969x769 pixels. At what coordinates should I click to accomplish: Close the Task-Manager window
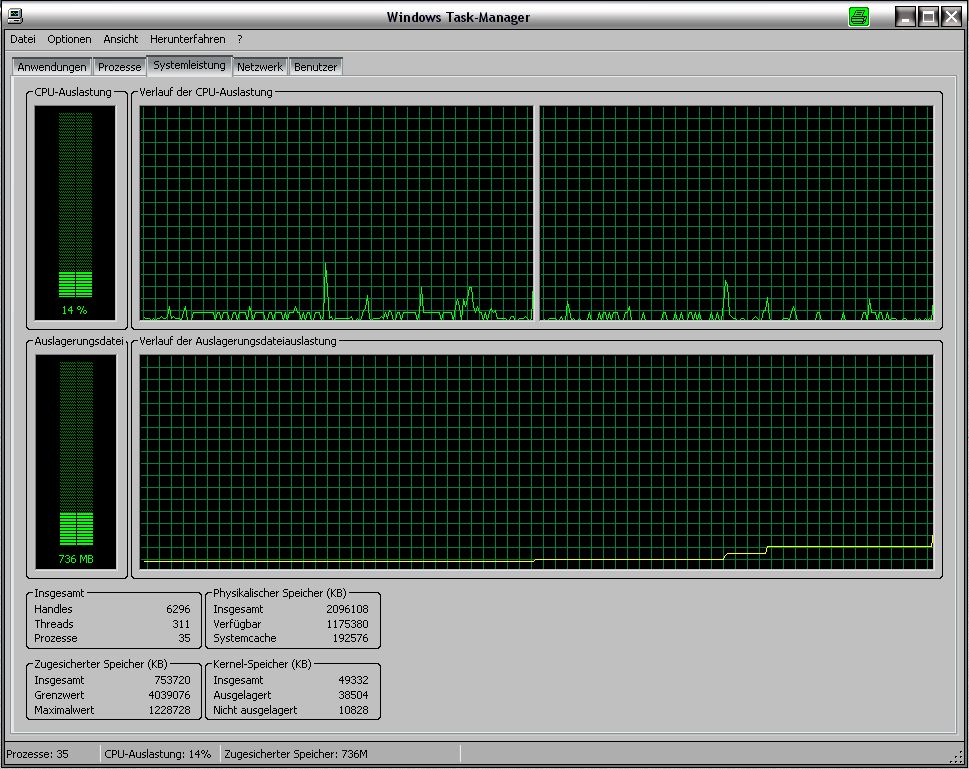[x=951, y=17]
